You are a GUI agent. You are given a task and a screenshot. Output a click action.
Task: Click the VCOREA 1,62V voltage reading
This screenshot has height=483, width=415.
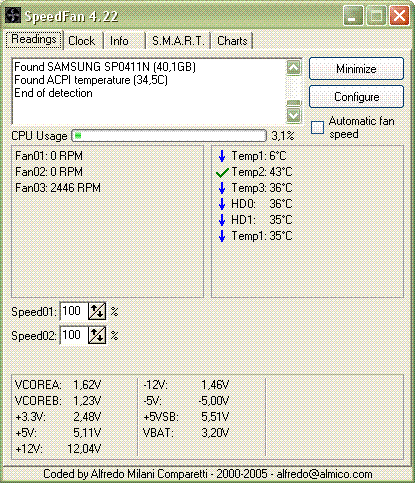(x=58, y=385)
